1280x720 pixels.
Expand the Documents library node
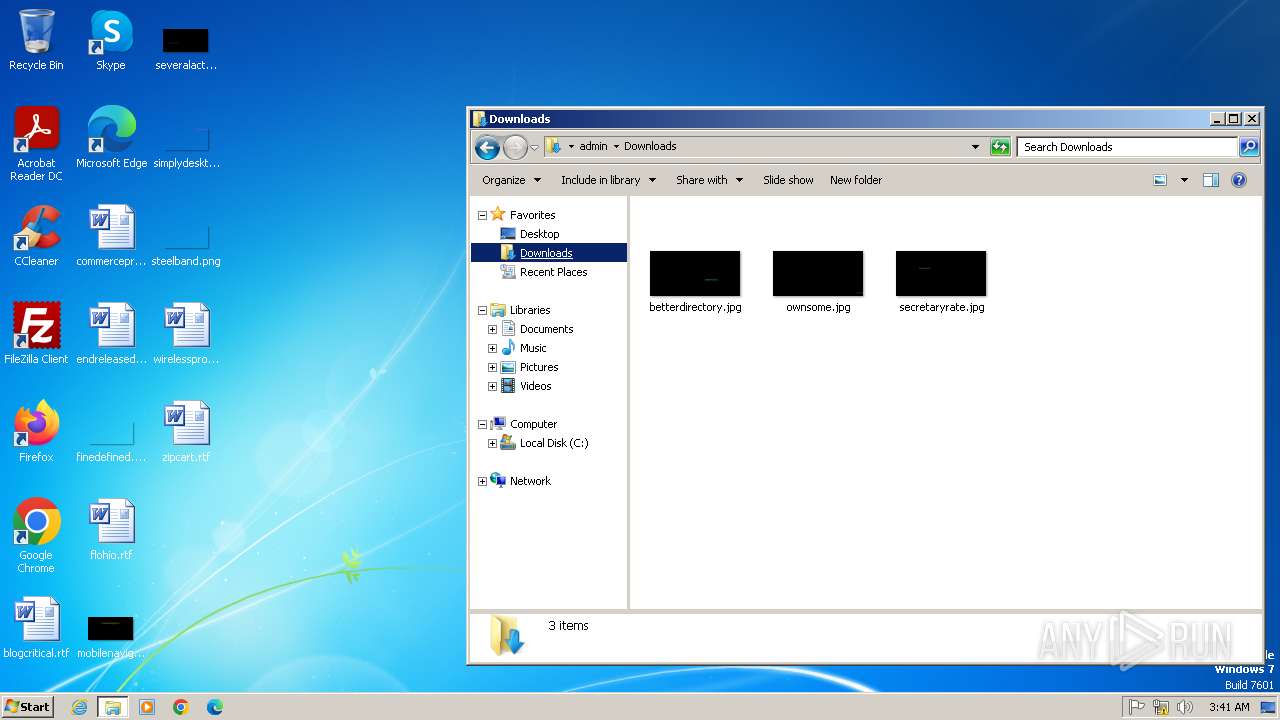(492, 329)
